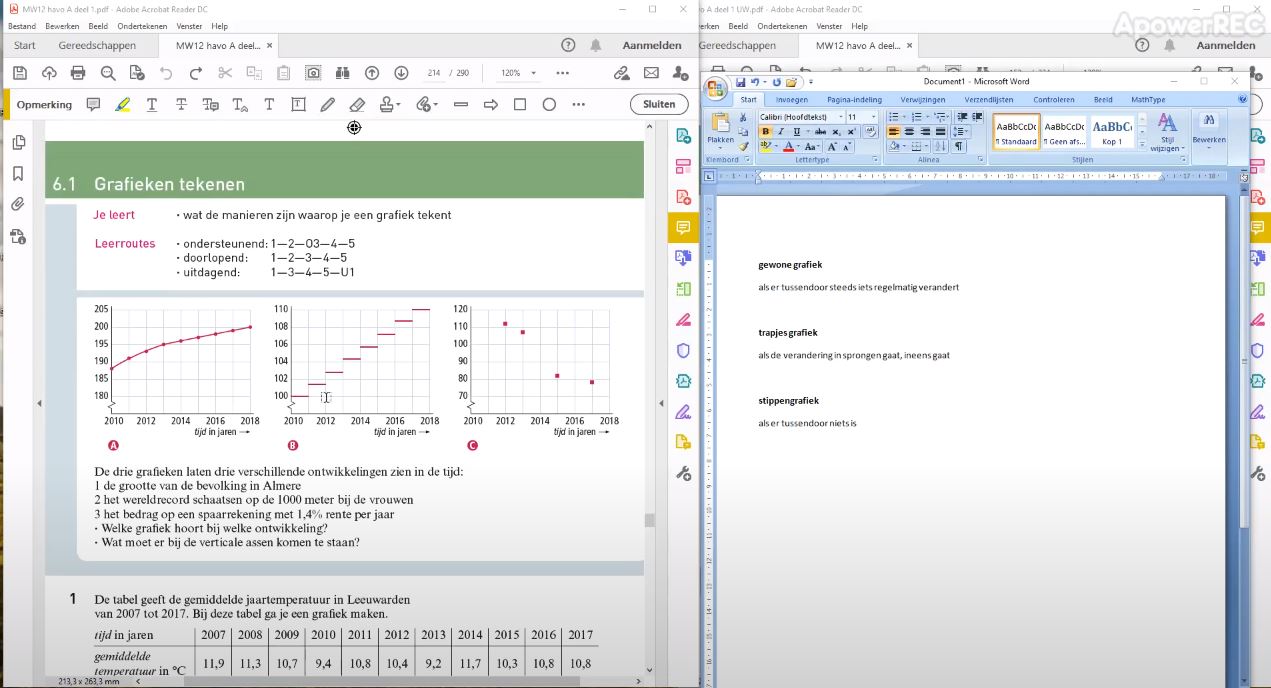1271x688 pixels.
Task: Send the PDF by e-mail envelope icon
Action: [651, 73]
